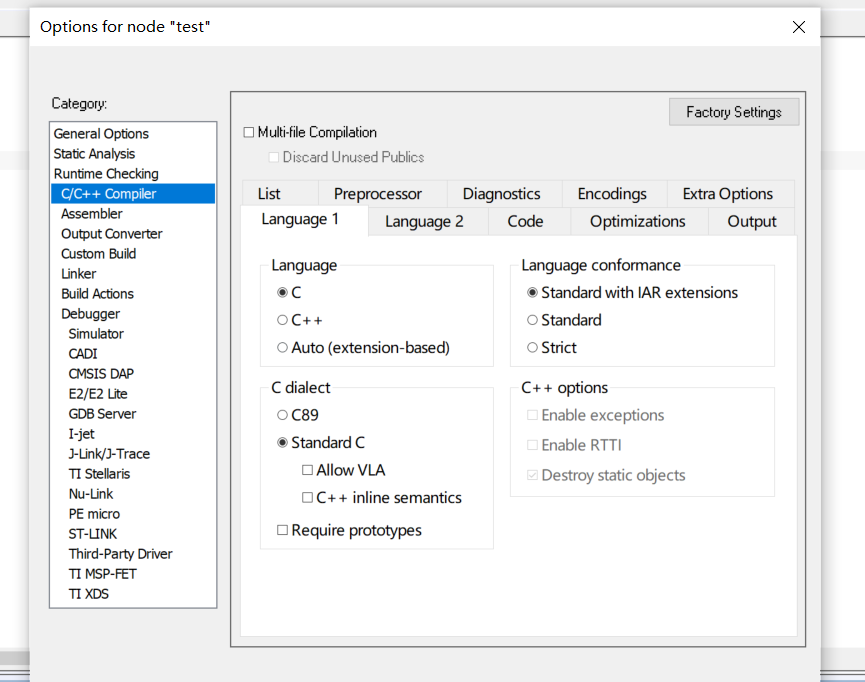Viewport: 865px width, 682px height.
Task: Show the Optimizations tab
Action: point(640,222)
